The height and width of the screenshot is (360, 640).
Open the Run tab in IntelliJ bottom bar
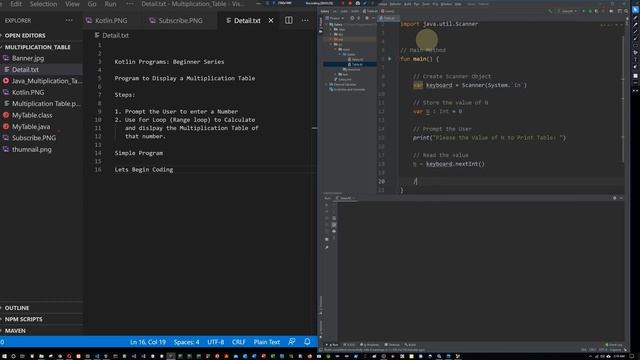pyautogui.click(x=333, y=345)
